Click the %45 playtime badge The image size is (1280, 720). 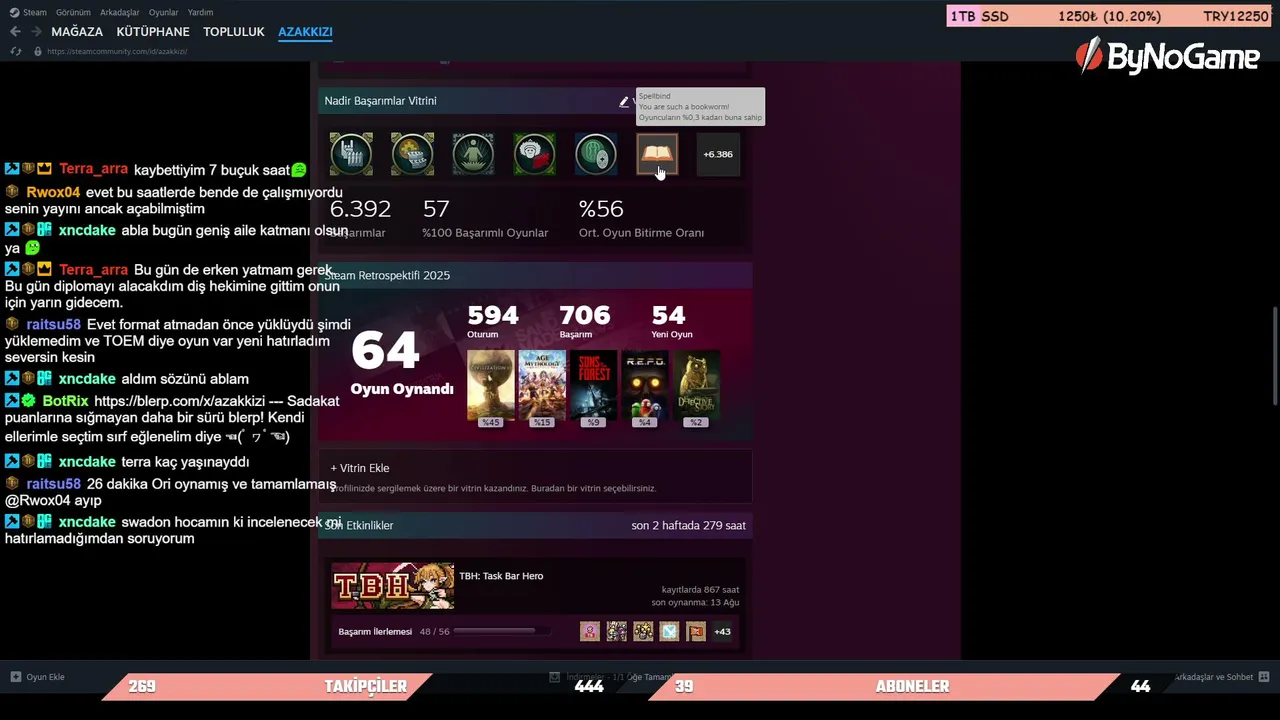(491, 422)
